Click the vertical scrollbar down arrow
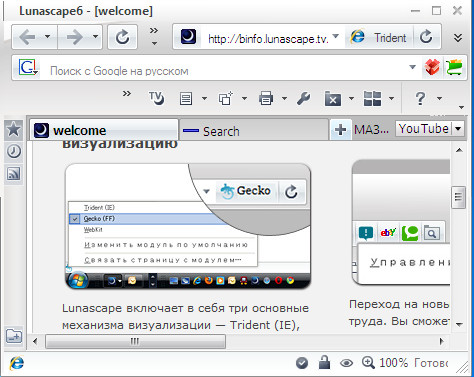 [459, 324]
